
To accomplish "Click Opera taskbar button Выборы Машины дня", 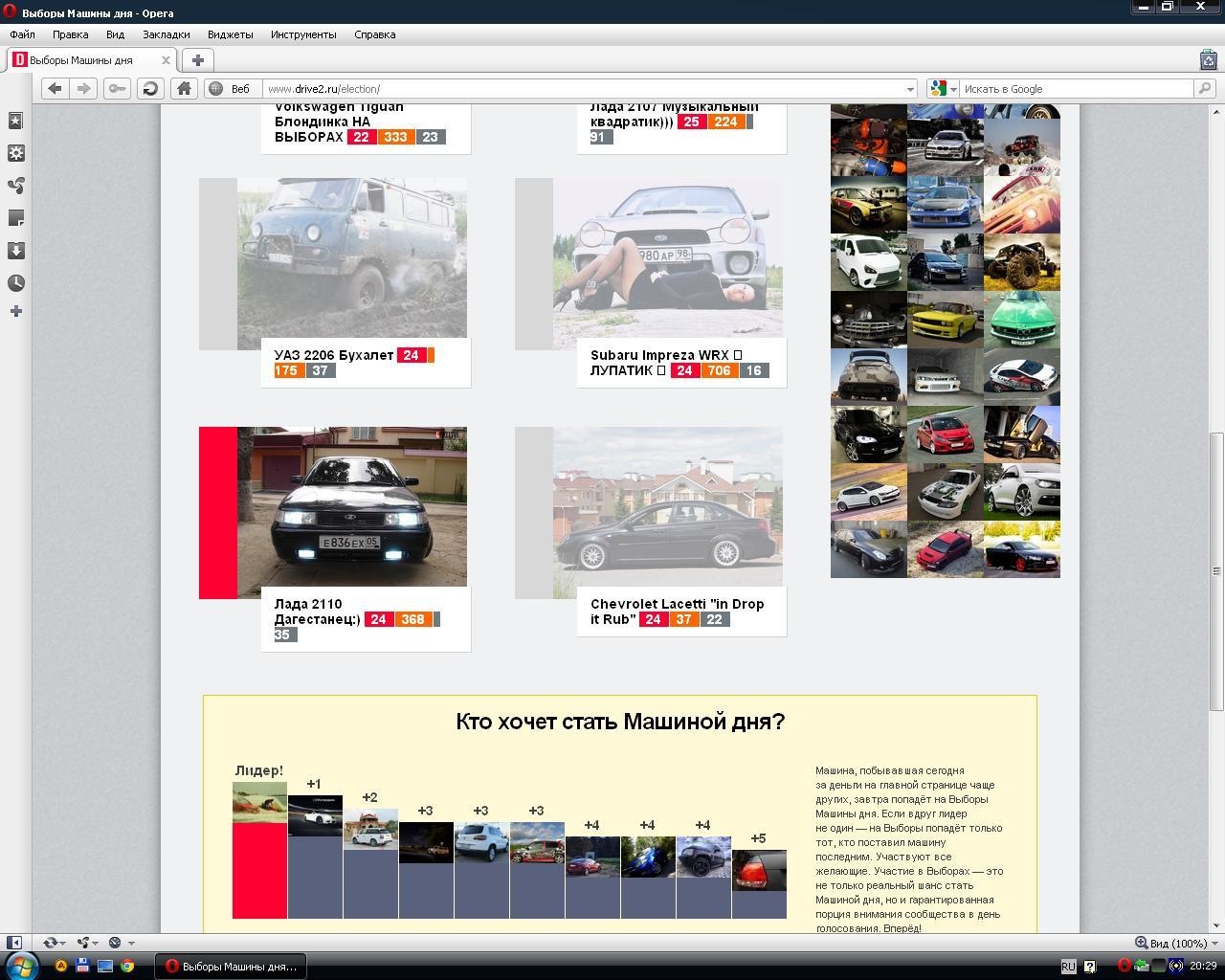I will (x=232, y=966).
